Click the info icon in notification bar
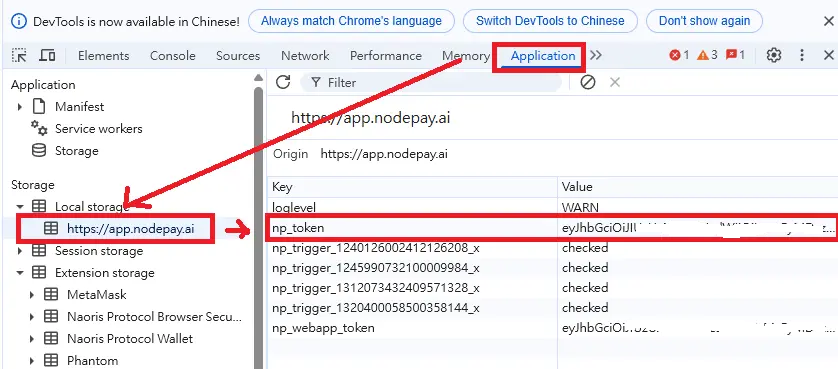The height and width of the screenshot is (369, 838). click(x=19, y=21)
